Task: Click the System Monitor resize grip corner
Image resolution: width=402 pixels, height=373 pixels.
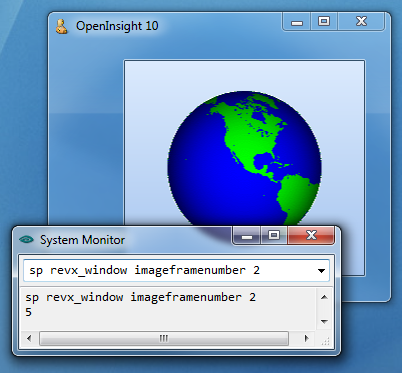Action: pyautogui.click(x=326, y=341)
